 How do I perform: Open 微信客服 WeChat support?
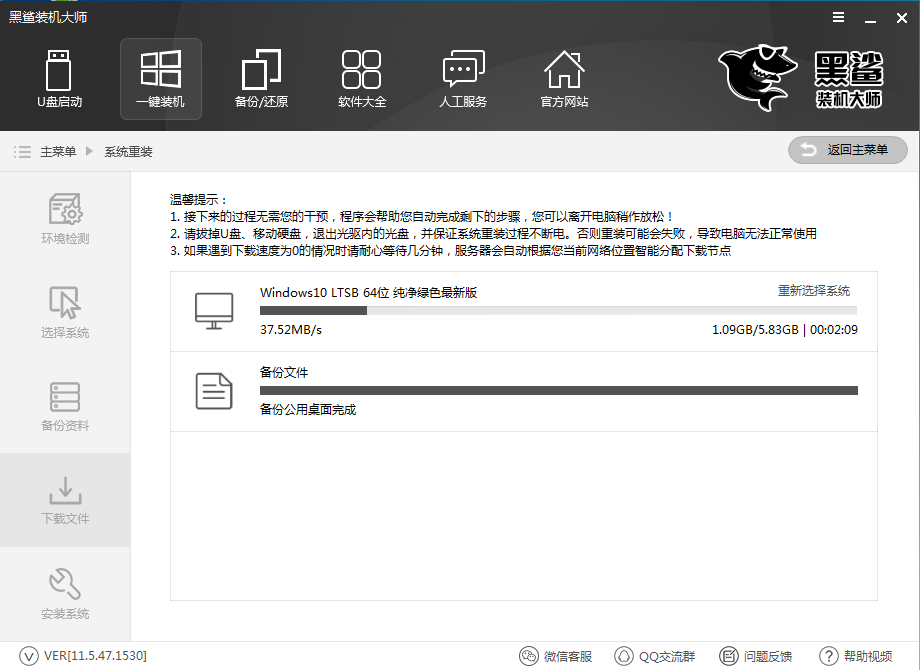(556, 656)
